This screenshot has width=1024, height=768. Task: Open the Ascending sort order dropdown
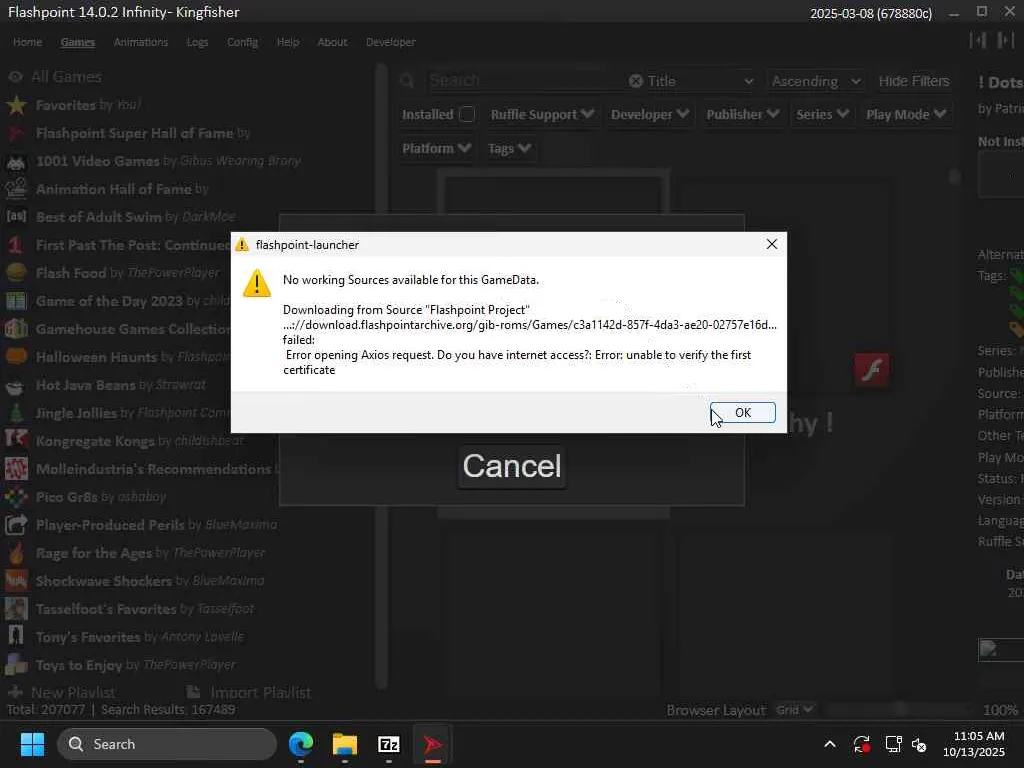click(x=816, y=81)
